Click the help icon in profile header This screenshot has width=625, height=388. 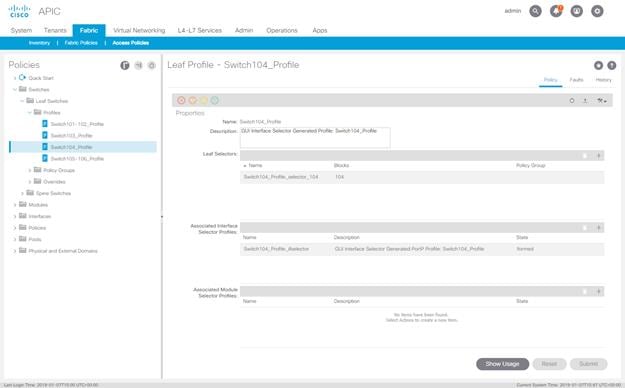click(x=611, y=65)
